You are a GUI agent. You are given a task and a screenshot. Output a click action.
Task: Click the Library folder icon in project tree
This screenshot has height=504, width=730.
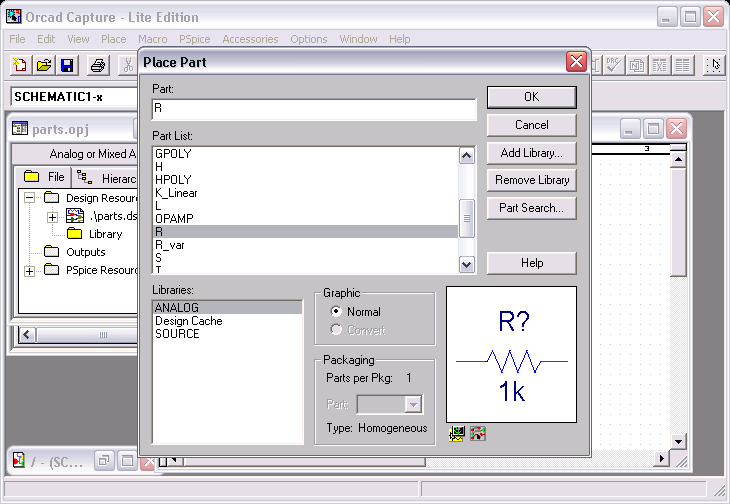coord(74,234)
